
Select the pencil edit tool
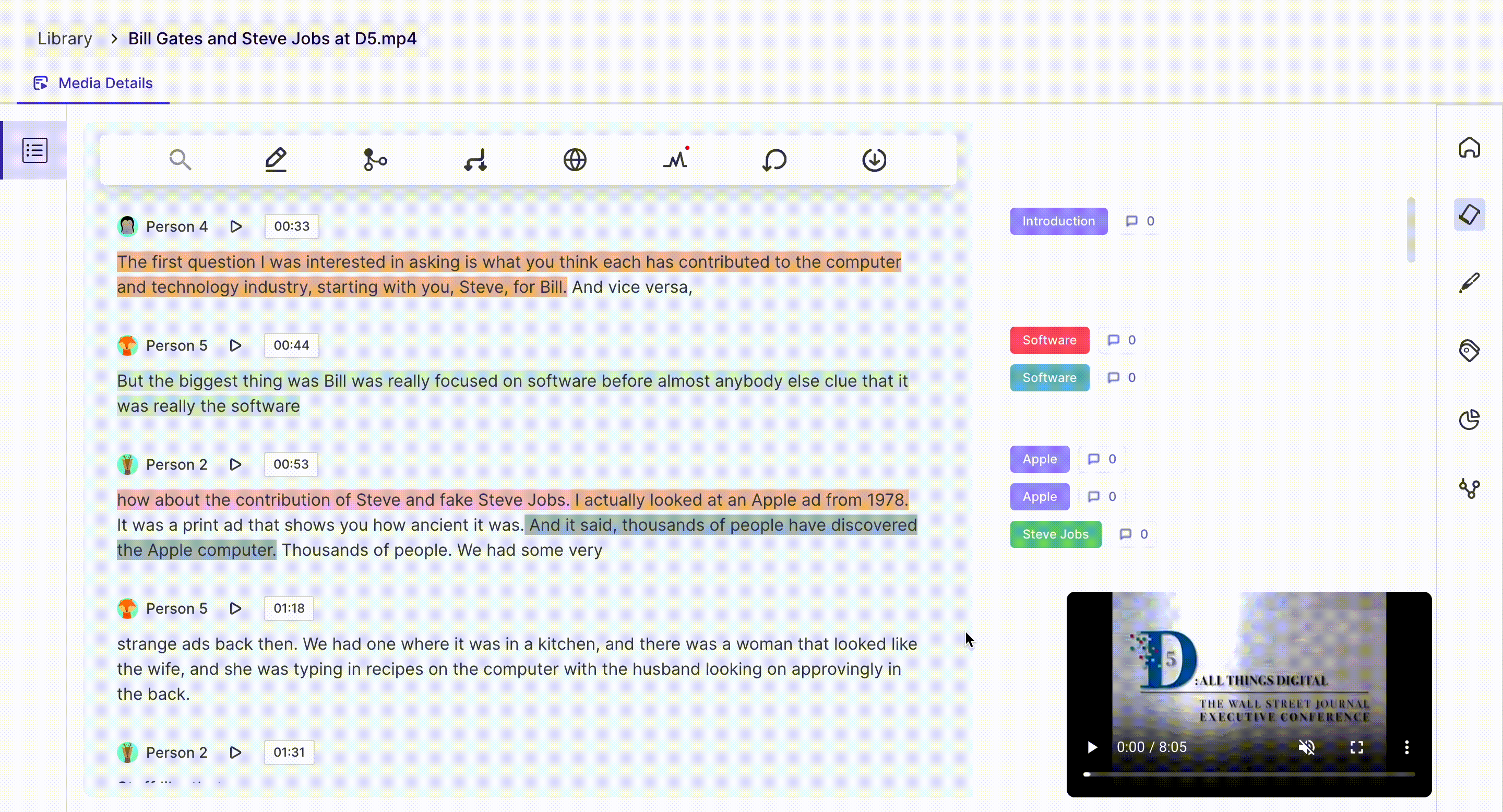pyautogui.click(x=276, y=159)
